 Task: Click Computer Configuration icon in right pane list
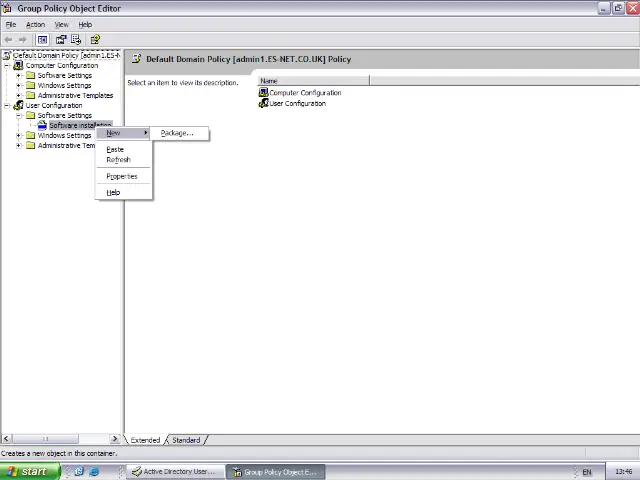(x=263, y=93)
